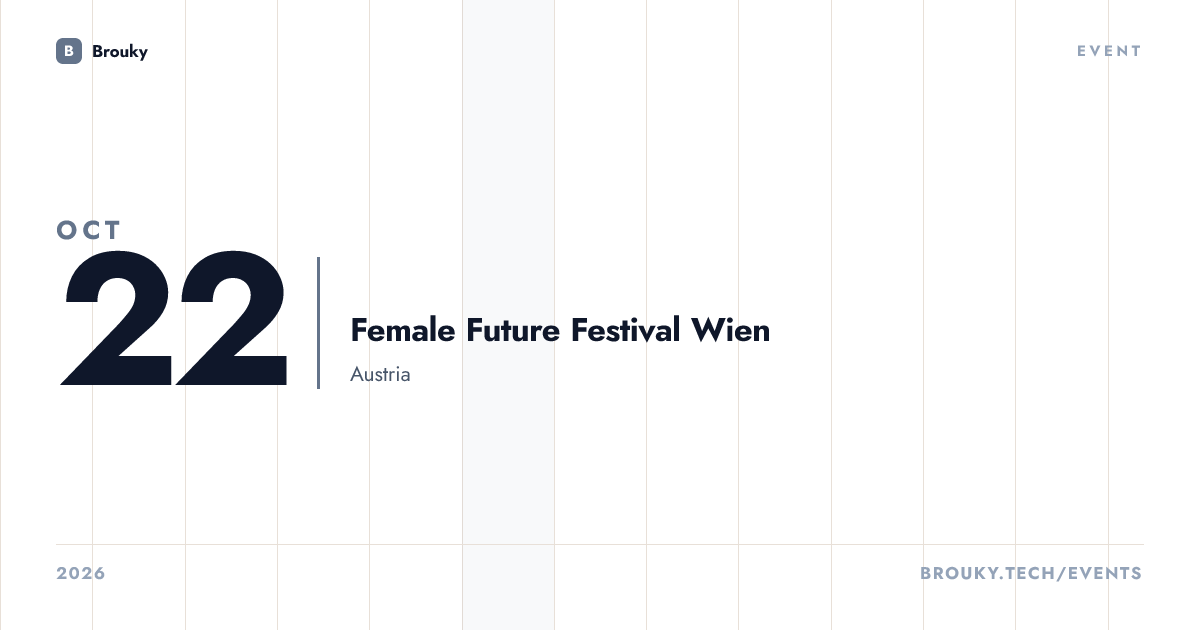Click the vertical divider beside the date
1200x630 pixels.
(x=318, y=322)
